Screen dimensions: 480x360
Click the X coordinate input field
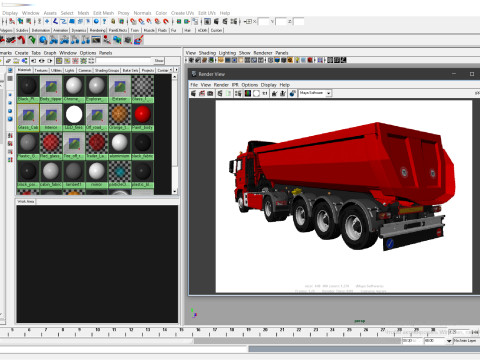click(263, 22)
